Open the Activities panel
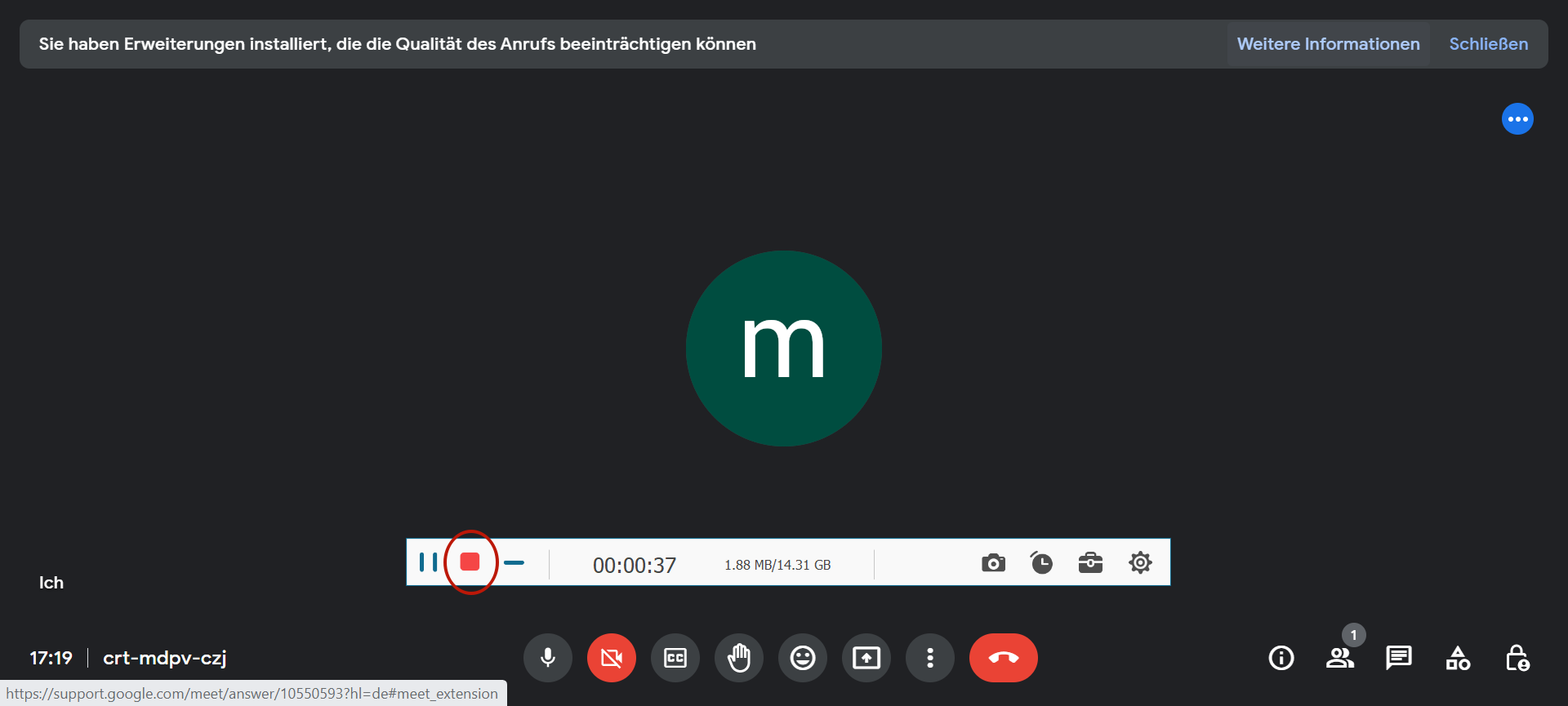 [x=1458, y=658]
